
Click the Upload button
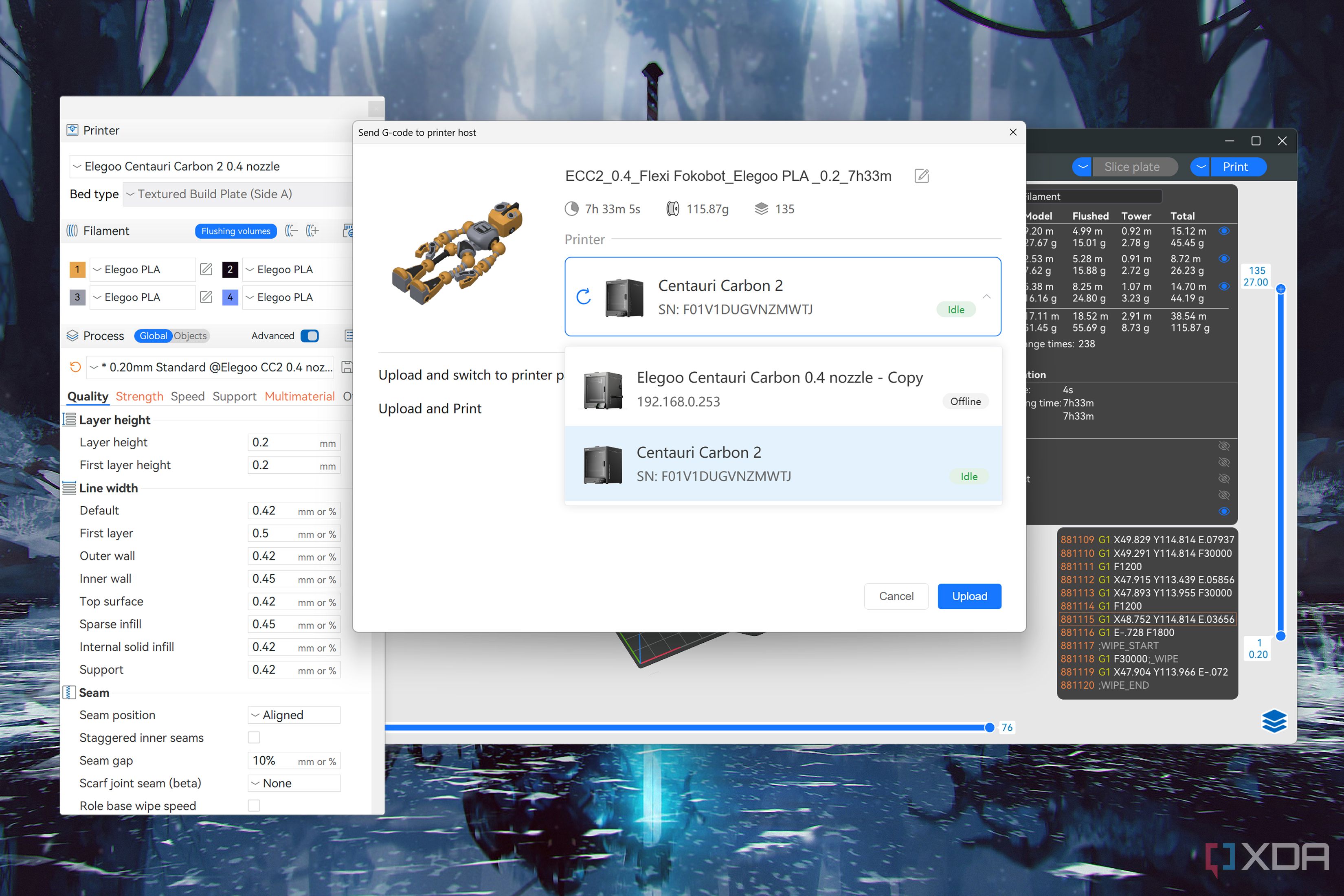click(969, 596)
